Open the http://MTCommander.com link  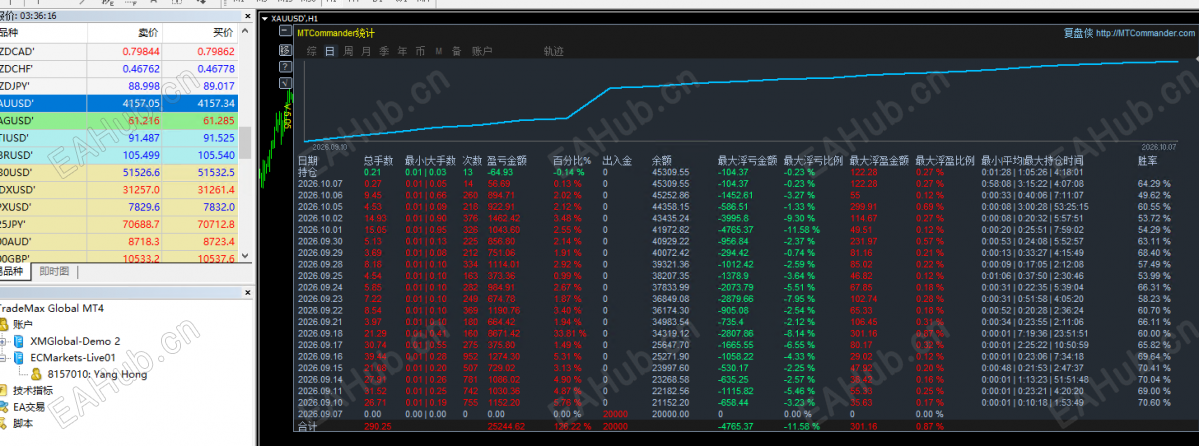[x=1145, y=33]
